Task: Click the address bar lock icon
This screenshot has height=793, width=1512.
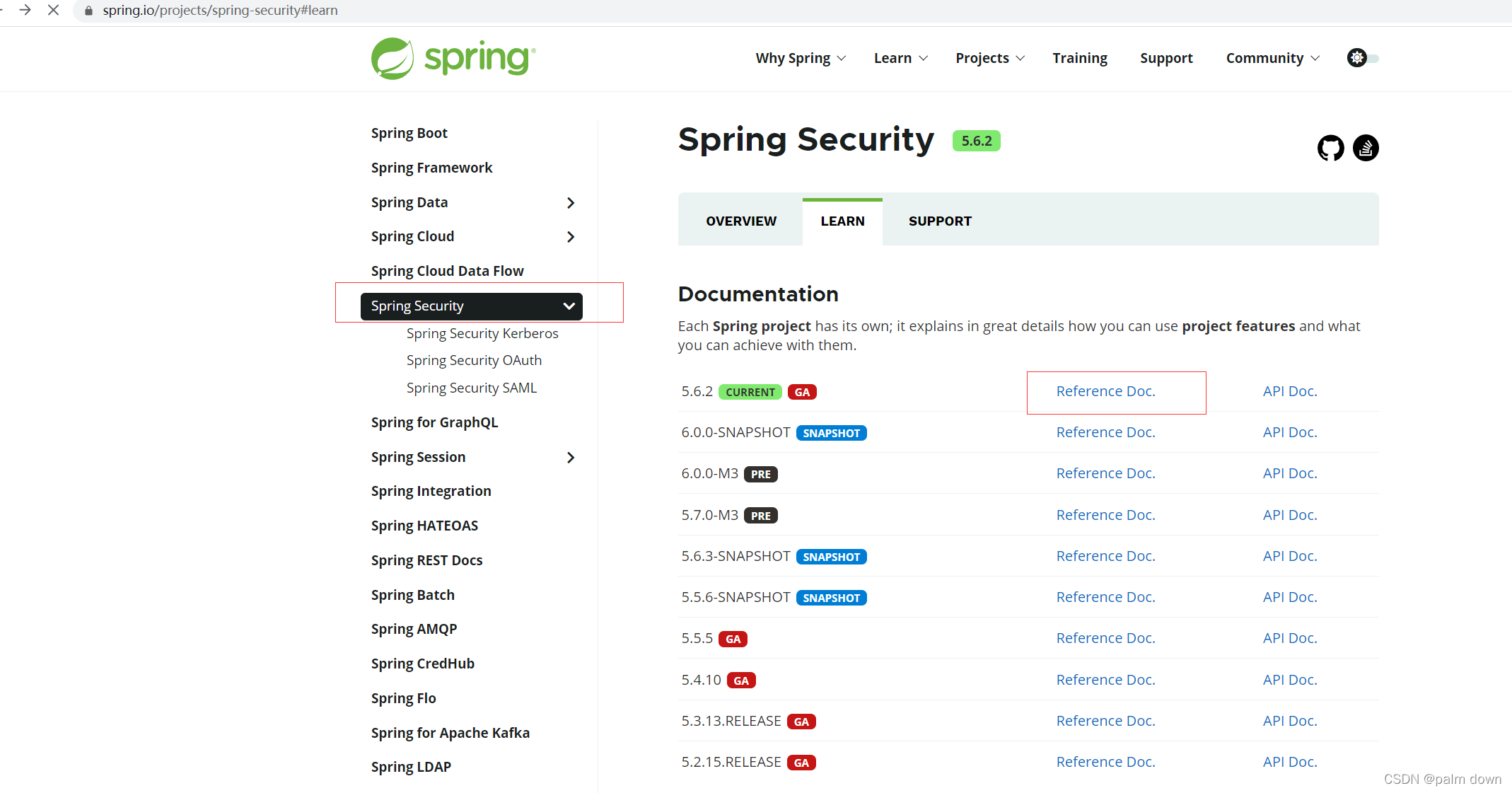Action: pyautogui.click(x=88, y=11)
